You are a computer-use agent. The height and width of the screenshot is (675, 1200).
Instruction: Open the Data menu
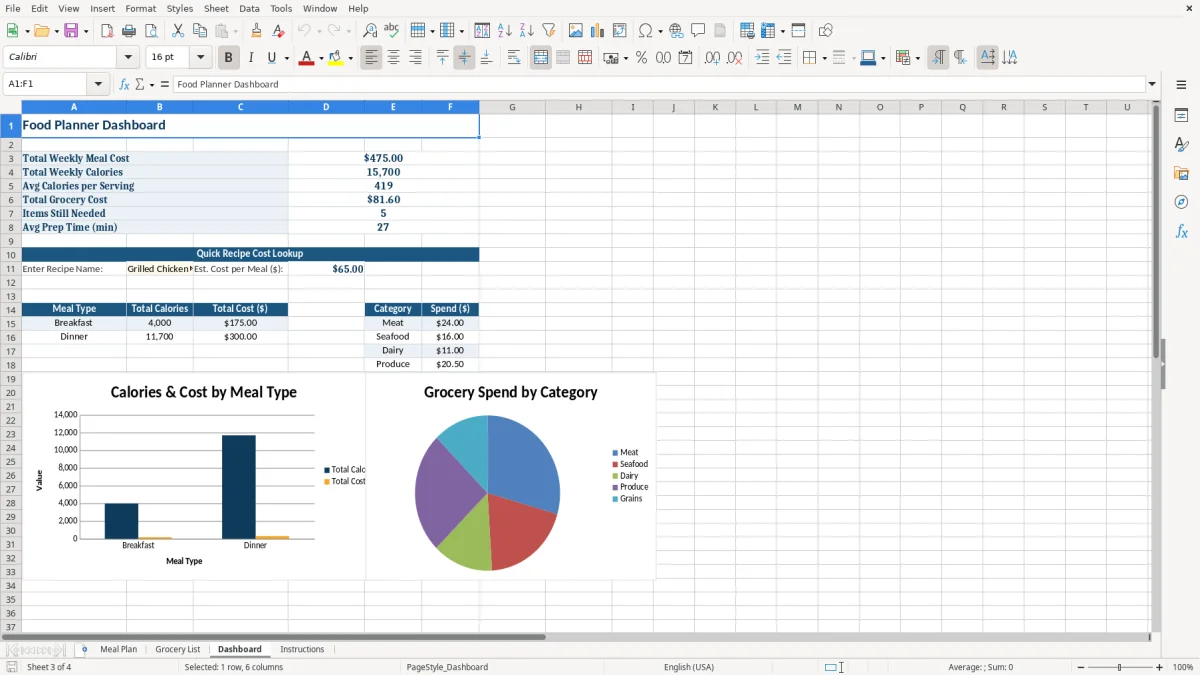249,8
